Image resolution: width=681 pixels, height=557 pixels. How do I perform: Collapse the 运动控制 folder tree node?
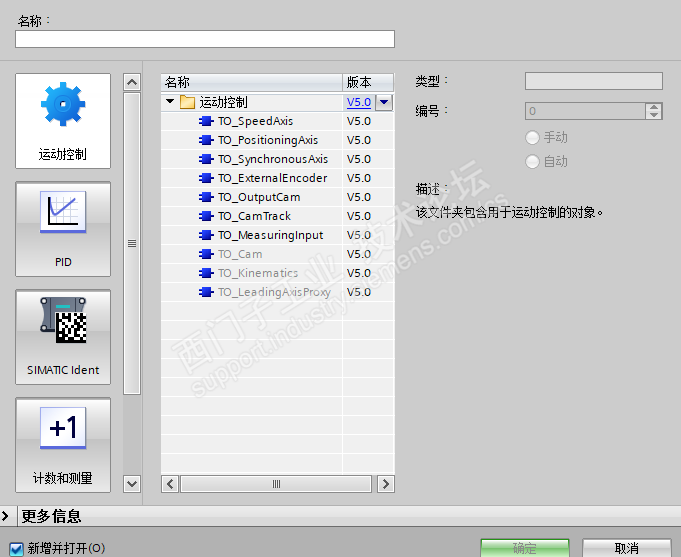170,102
